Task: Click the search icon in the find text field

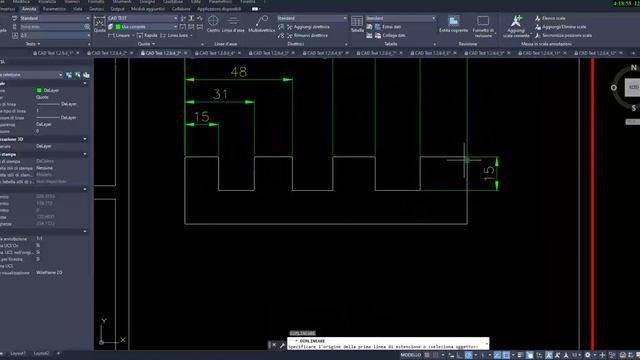Action: click(x=87, y=27)
